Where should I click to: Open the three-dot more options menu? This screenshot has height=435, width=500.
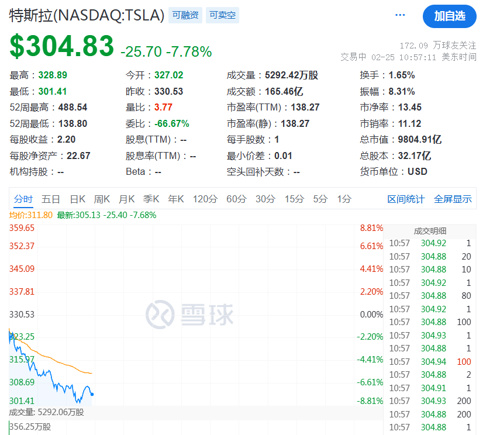coord(400,15)
